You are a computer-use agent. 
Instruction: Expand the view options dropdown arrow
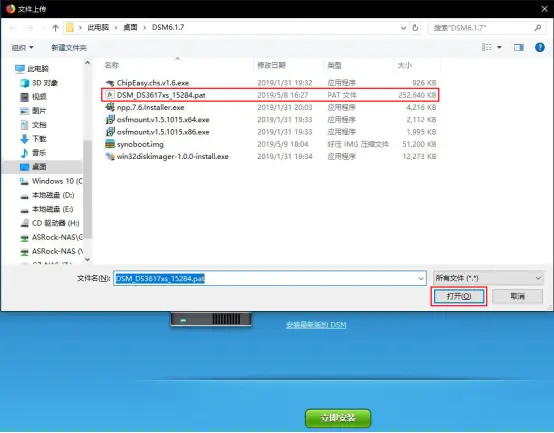pos(499,47)
